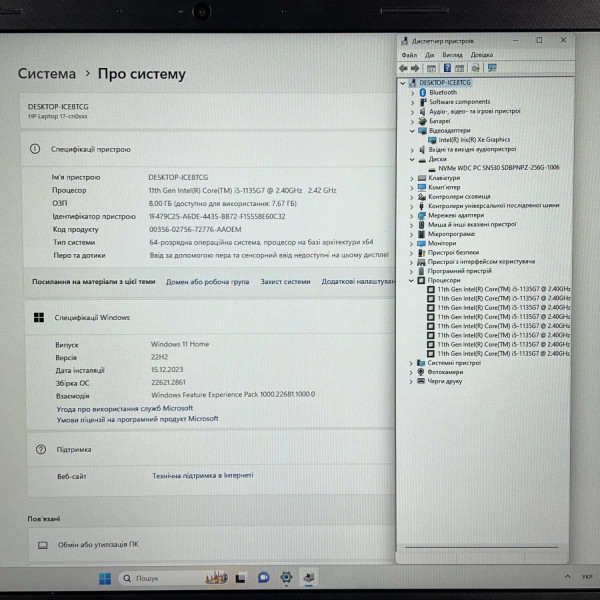Select Програмний пристрій row

[x=459, y=271]
